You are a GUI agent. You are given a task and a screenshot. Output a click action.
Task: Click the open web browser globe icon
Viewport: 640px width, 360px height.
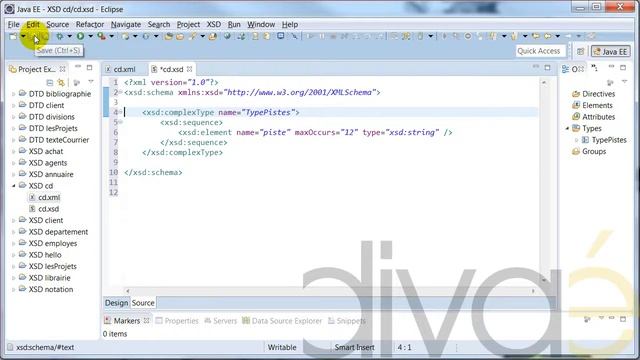[227, 36]
